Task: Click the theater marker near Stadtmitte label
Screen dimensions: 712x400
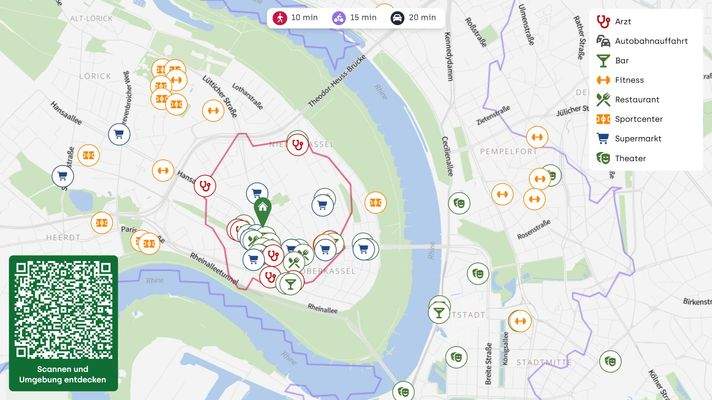Action: pos(610,362)
